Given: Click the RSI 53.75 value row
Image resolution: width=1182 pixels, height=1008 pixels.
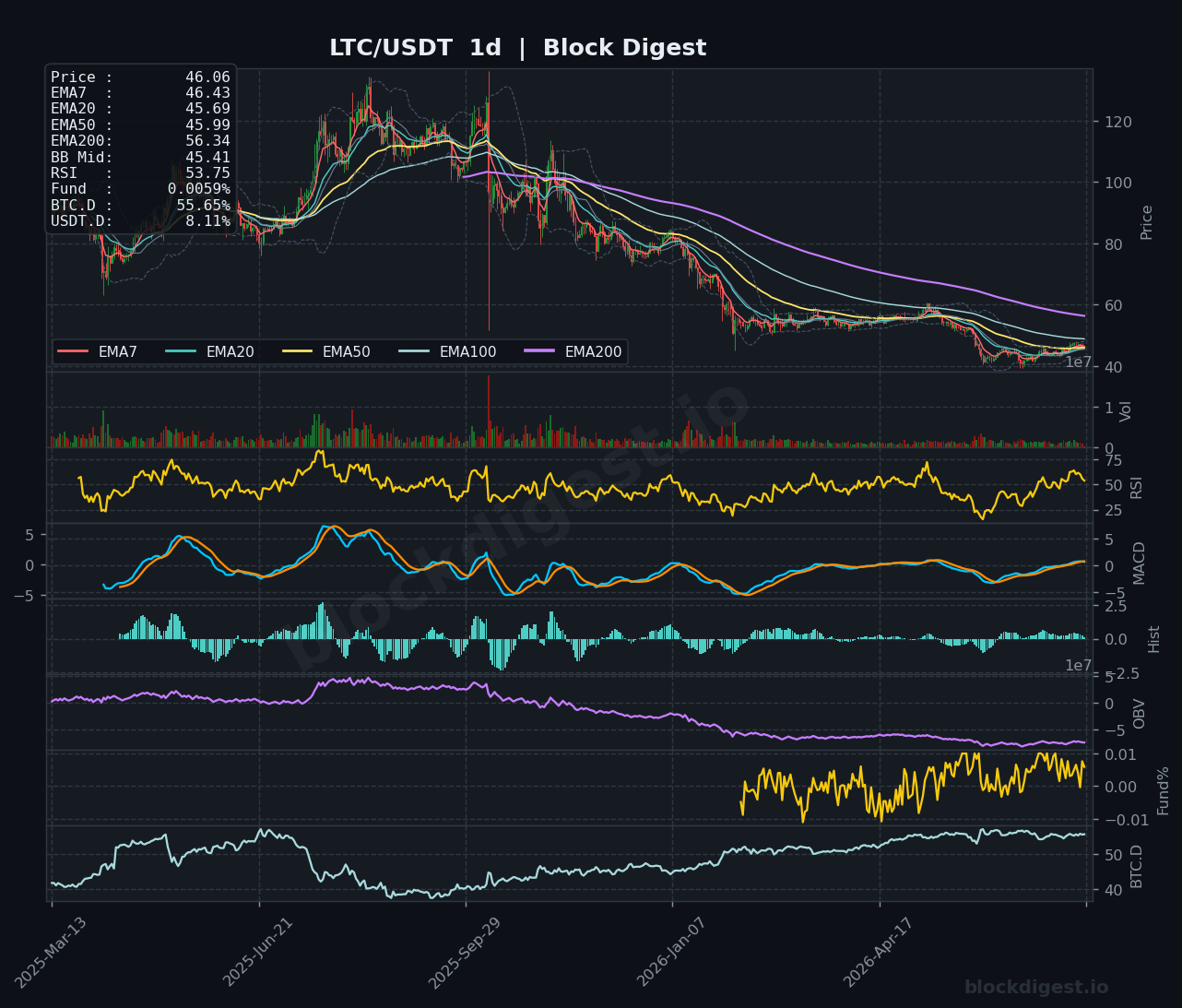Looking at the screenshot, I should point(140,173).
